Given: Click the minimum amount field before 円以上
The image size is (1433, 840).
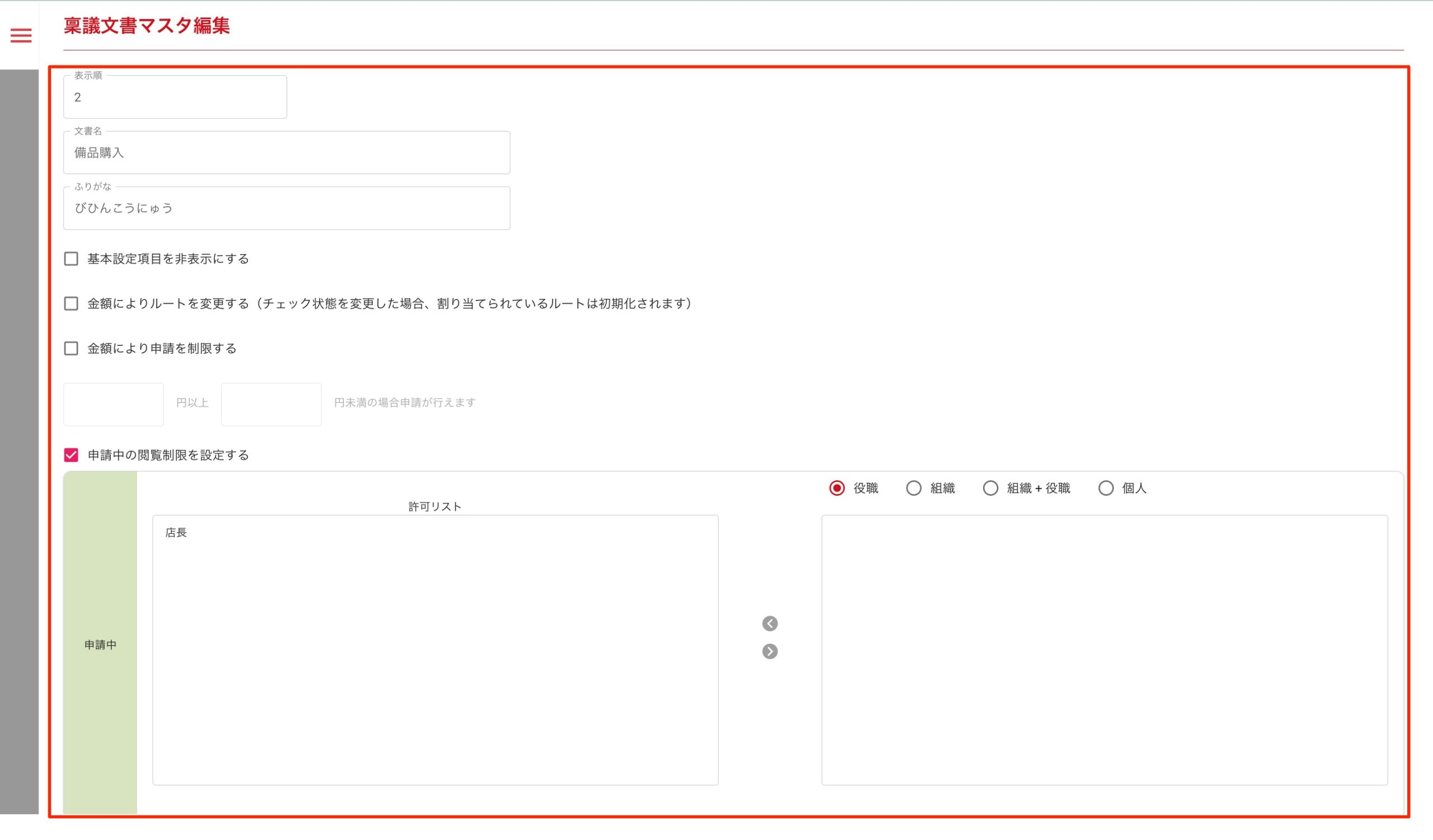Looking at the screenshot, I should point(113,404).
